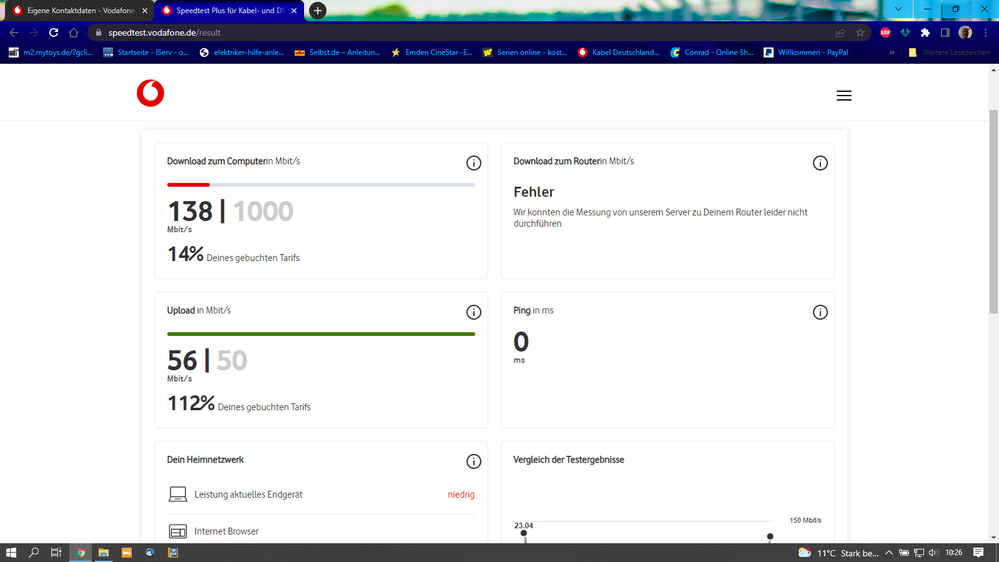Open Windows taskbar search
Viewport: 999px width, 562px height.
pos(34,552)
